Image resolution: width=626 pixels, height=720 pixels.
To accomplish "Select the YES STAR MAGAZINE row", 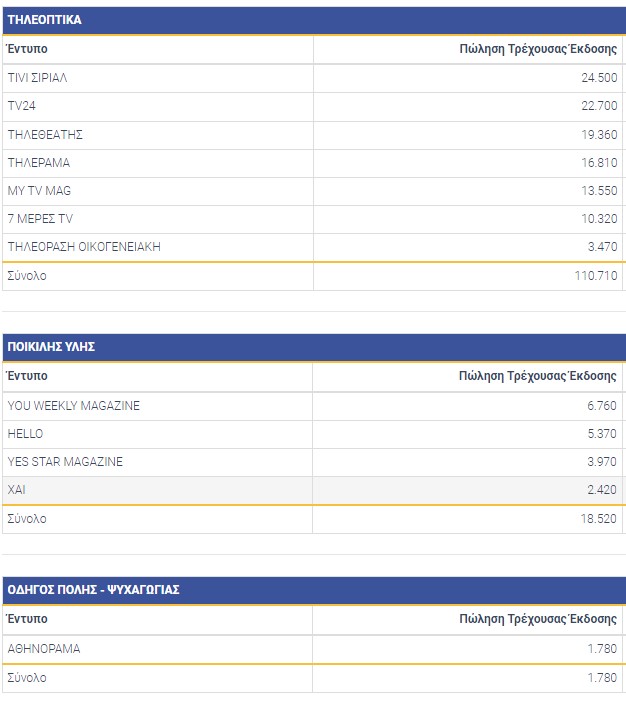I will pyautogui.click(x=65, y=462).
